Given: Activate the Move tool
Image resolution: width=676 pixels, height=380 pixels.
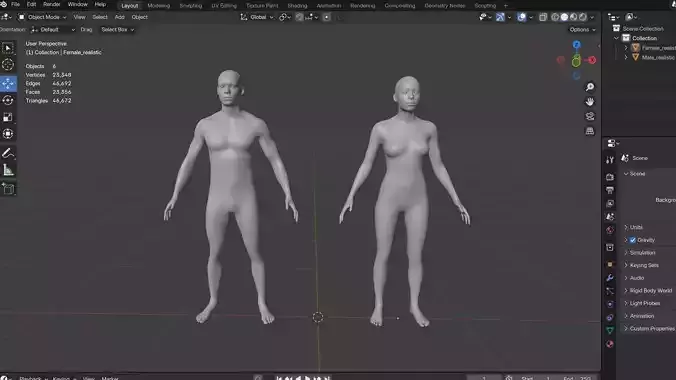Looking at the screenshot, I should coord(8,83).
